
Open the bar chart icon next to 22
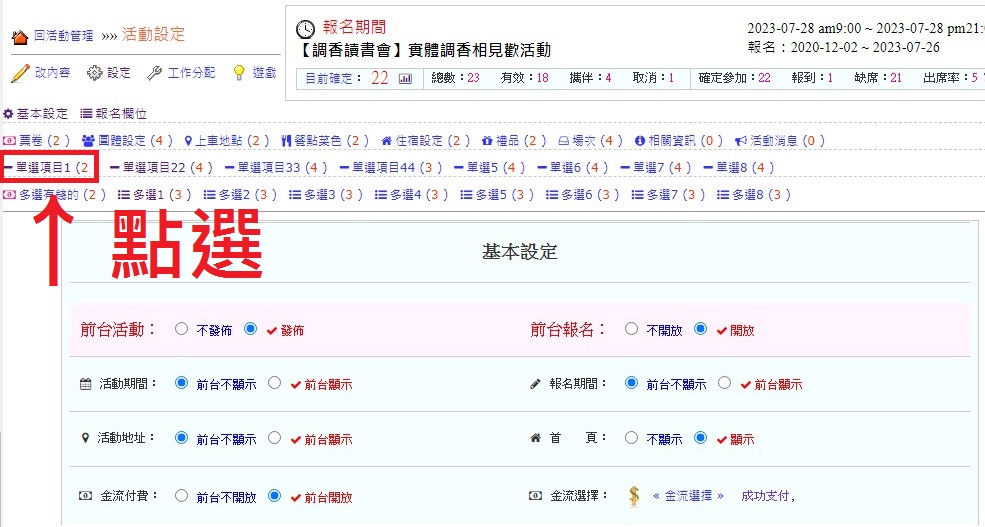405,78
